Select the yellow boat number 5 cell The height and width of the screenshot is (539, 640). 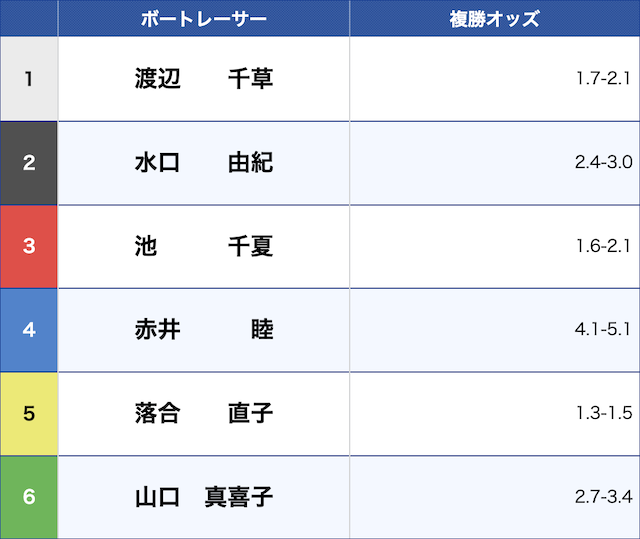point(29,413)
